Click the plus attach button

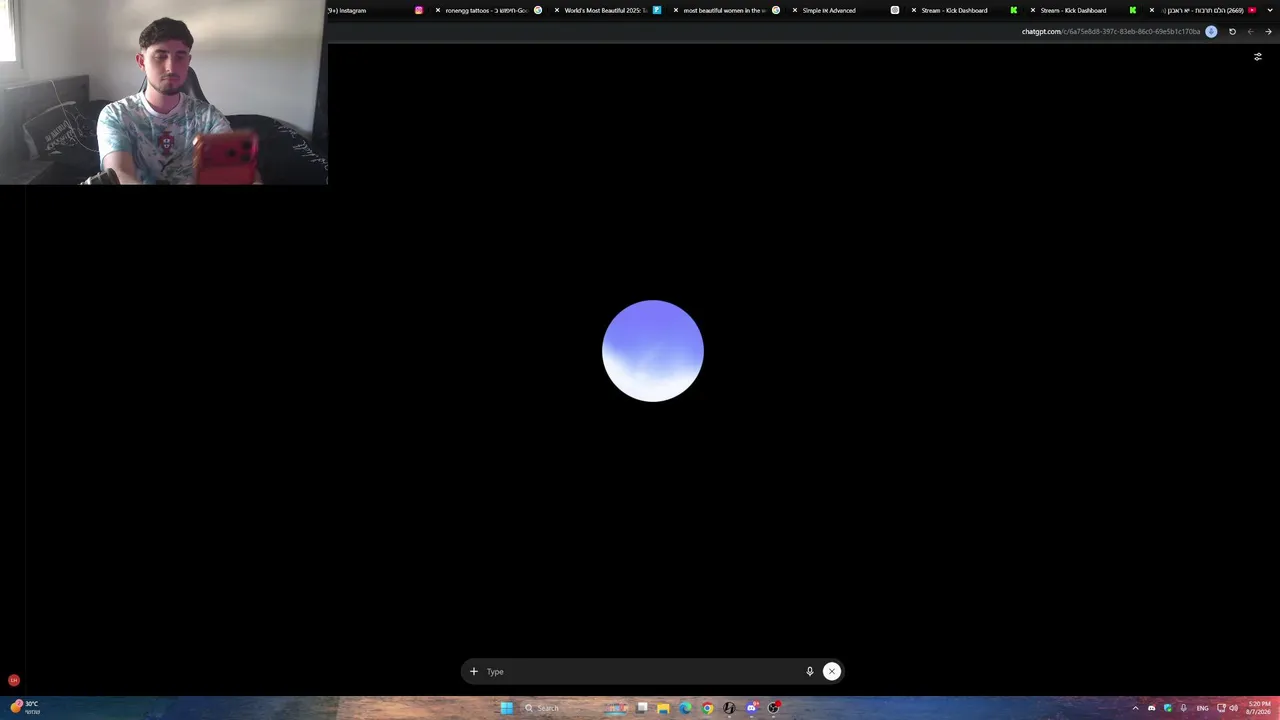click(474, 672)
